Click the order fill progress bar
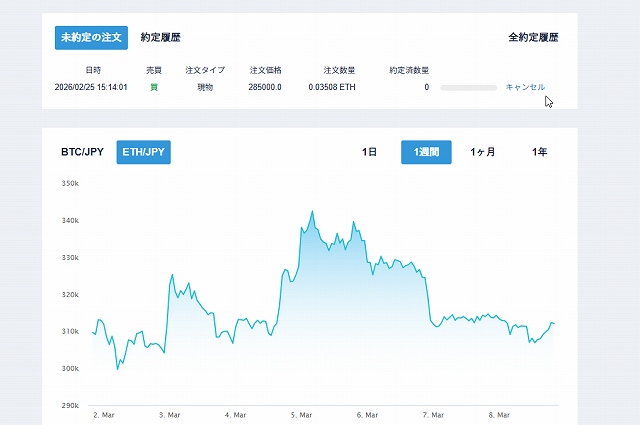The image size is (640, 425). (x=468, y=88)
